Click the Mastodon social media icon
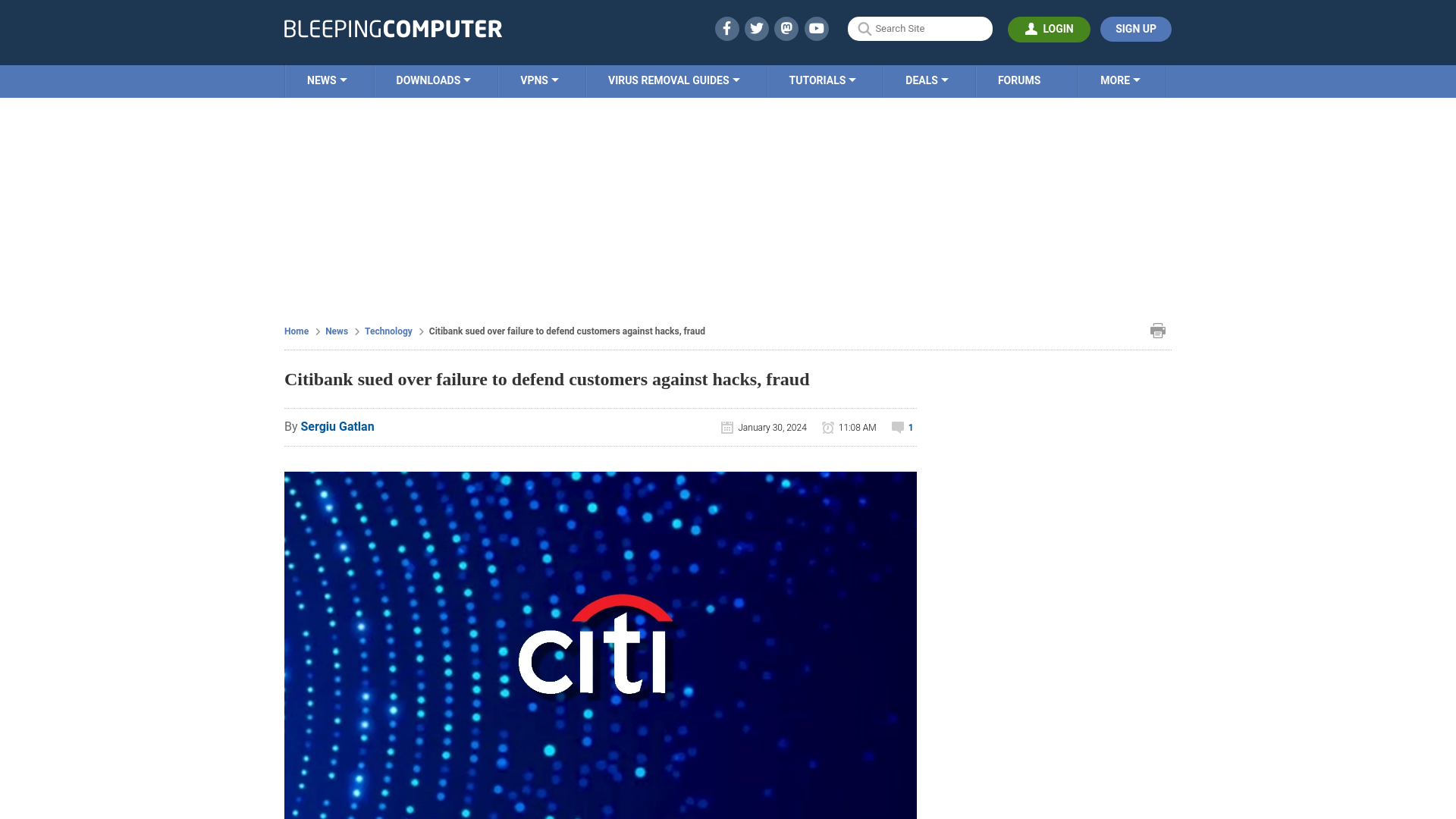The width and height of the screenshot is (1456, 819). [x=787, y=28]
